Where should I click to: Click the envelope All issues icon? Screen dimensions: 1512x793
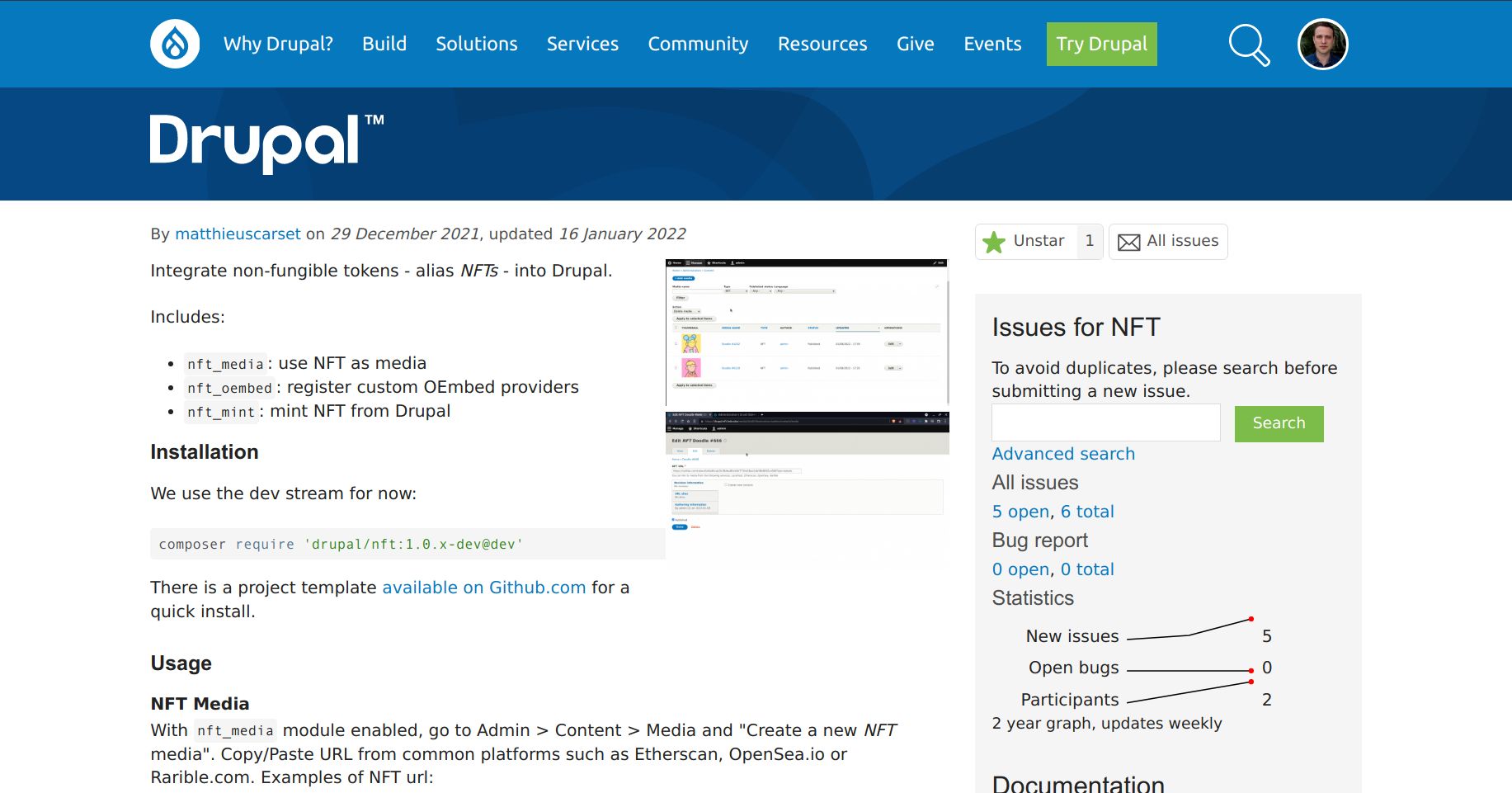pos(1128,242)
